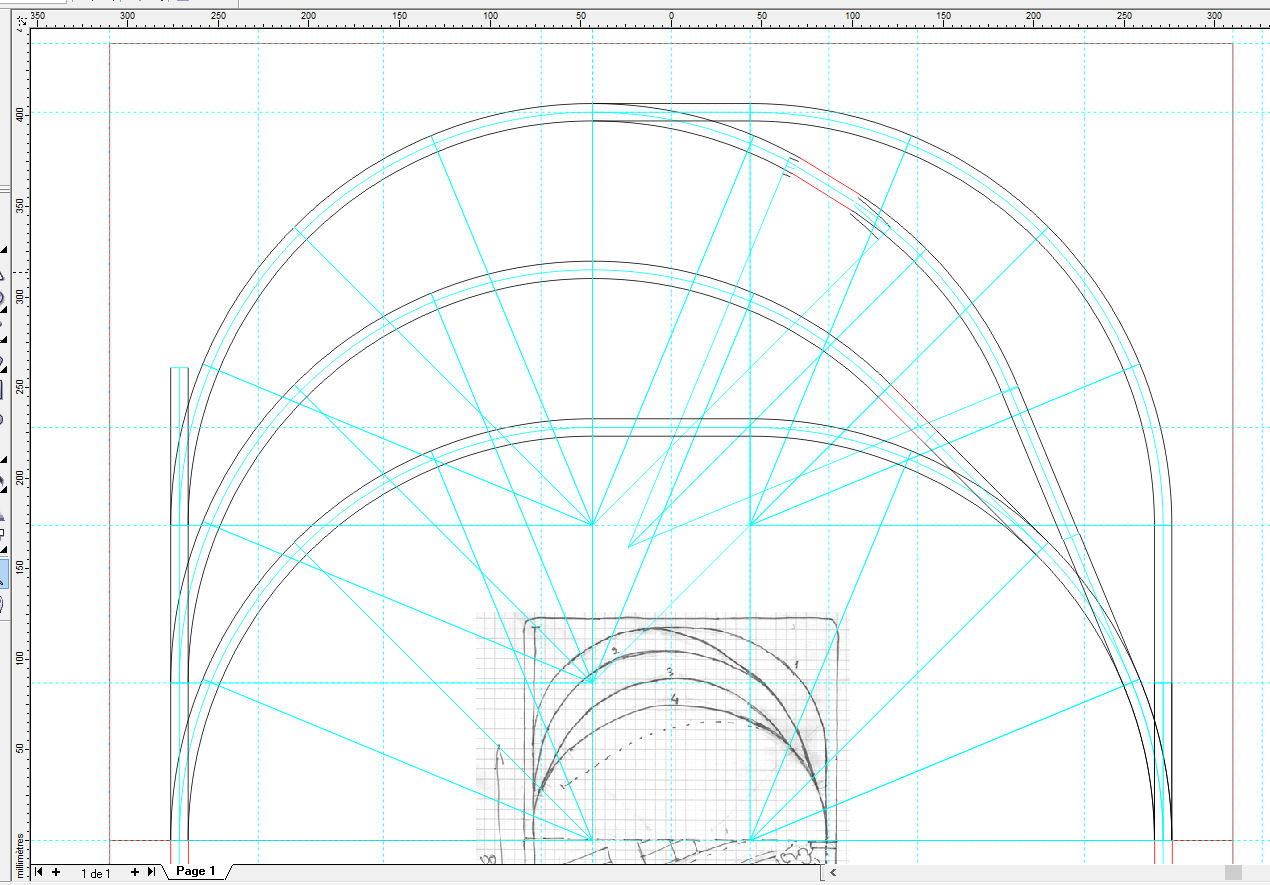Add a page before with left plus
The height and width of the screenshot is (885, 1270).
coord(56,872)
